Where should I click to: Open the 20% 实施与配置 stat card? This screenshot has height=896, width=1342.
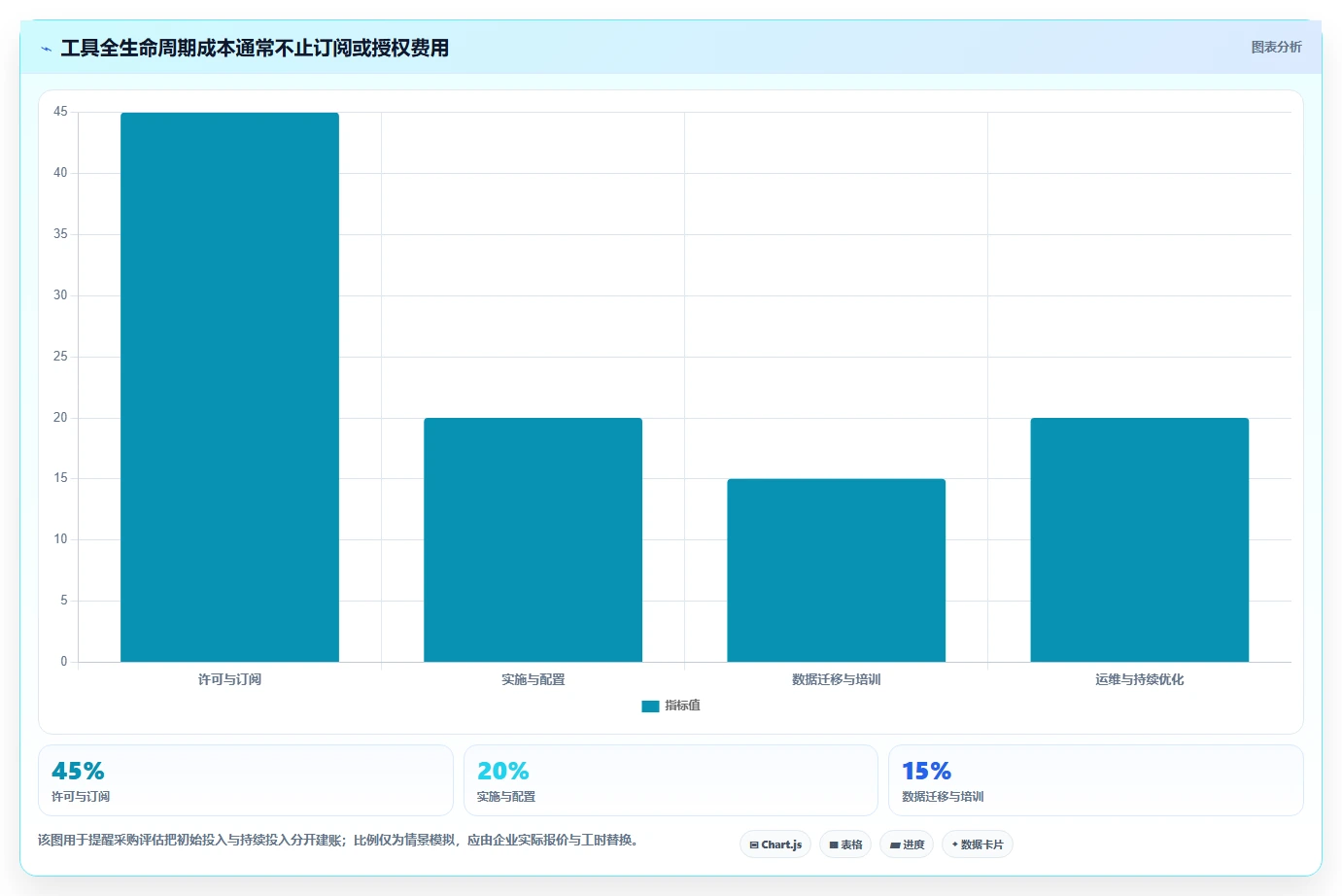coord(671,780)
